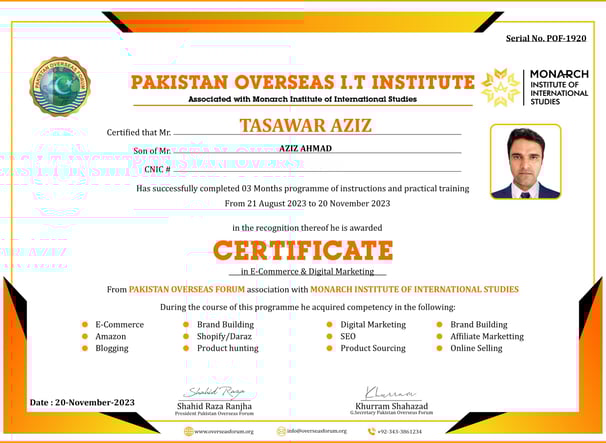This screenshot has width=606, height=443.
Task: Click the printed name Shahid Raza Ranjha
Action: [214, 406]
